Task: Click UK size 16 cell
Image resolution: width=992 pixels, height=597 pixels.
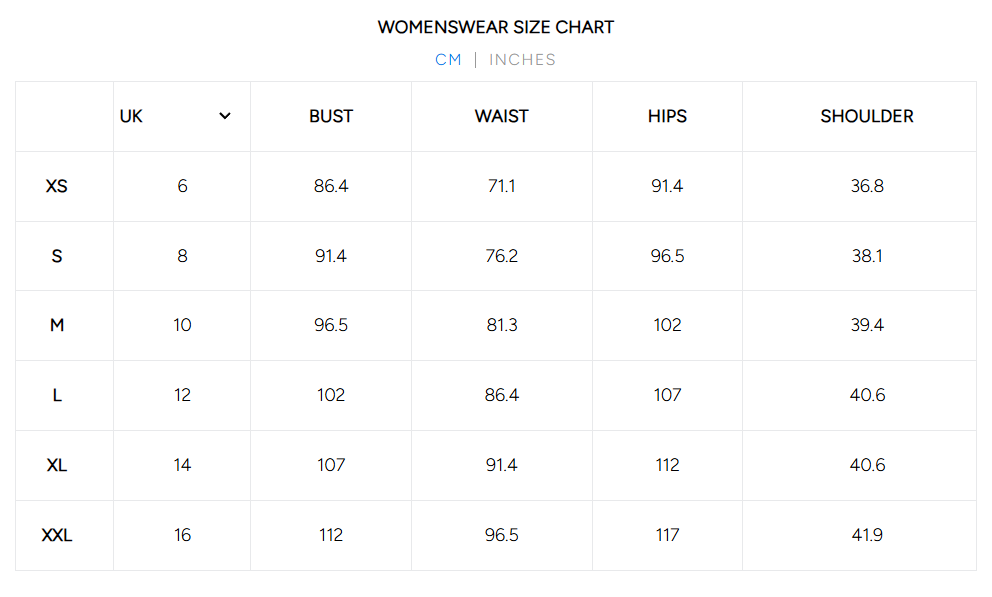Action: click(x=182, y=535)
